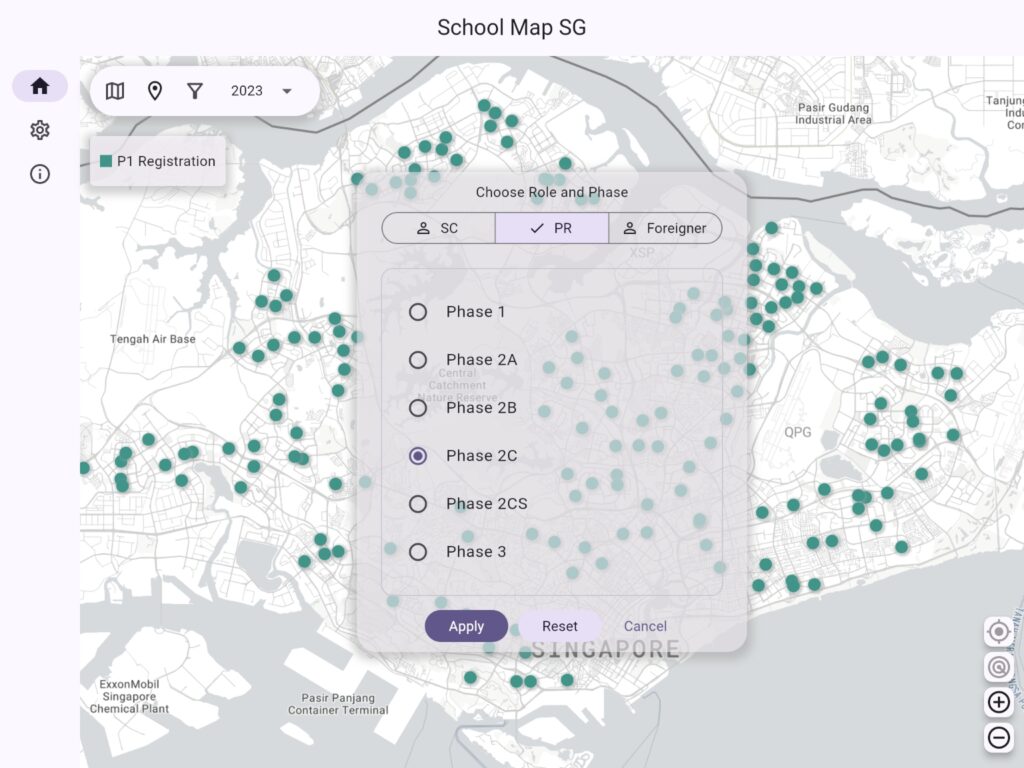1024x768 pixels.
Task: Click the location pin icon in toolbar
Action: coord(155,91)
